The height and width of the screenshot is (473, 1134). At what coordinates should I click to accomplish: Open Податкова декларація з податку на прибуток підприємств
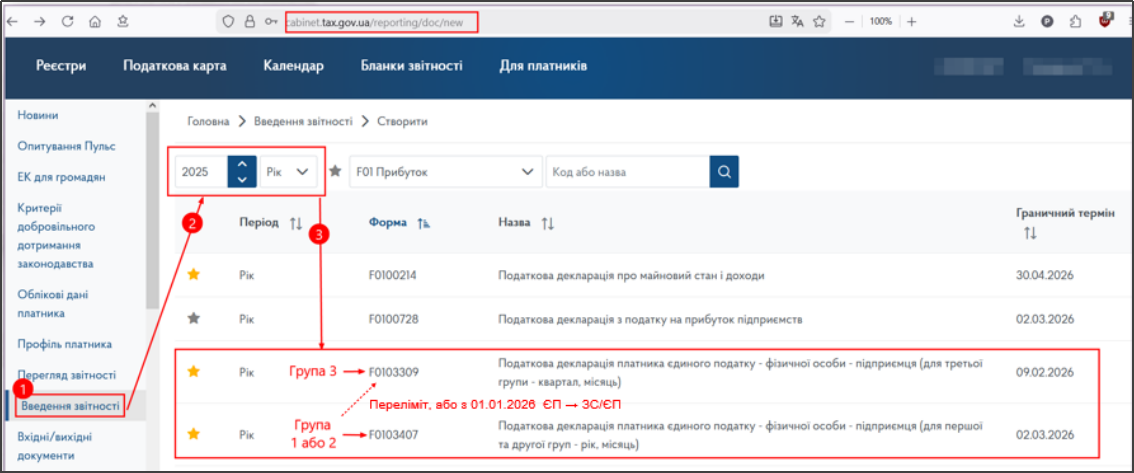[652, 319]
